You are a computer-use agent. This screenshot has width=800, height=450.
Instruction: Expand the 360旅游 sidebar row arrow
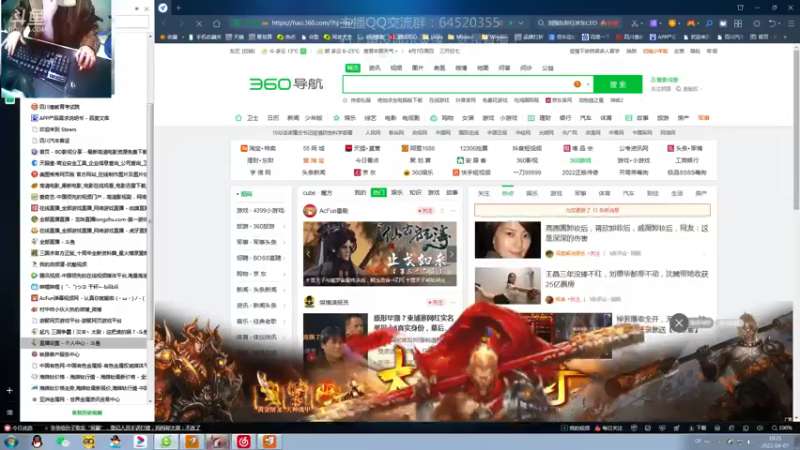tap(284, 227)
